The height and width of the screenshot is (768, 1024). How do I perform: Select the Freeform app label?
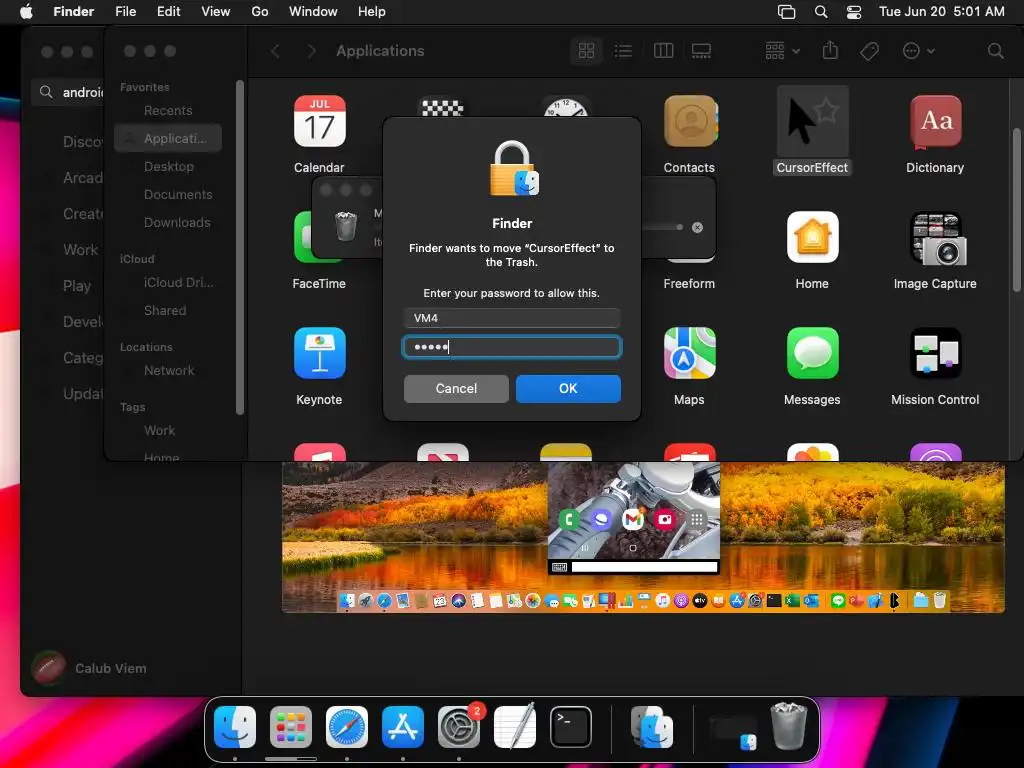pyautogui.click(x=689, y=283)
